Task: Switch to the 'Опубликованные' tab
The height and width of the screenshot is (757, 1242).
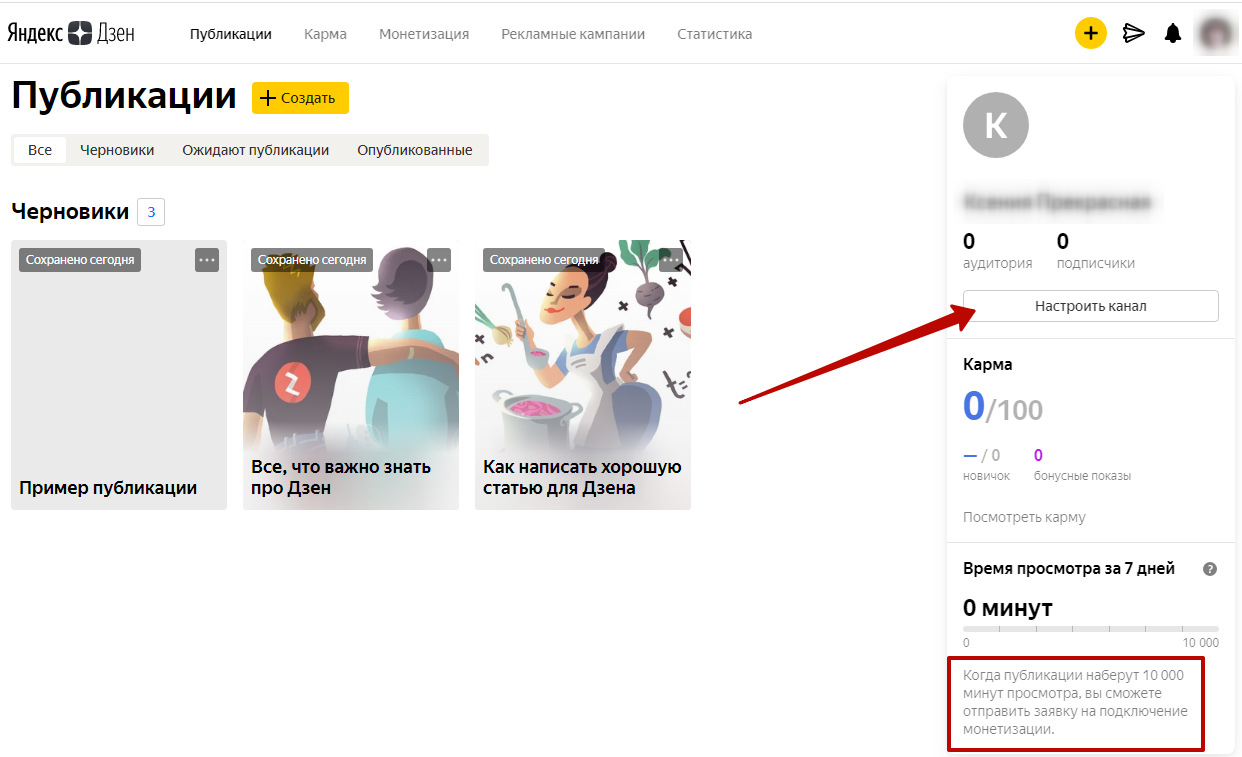Action: pyautogui.click(x=415, y=150)
